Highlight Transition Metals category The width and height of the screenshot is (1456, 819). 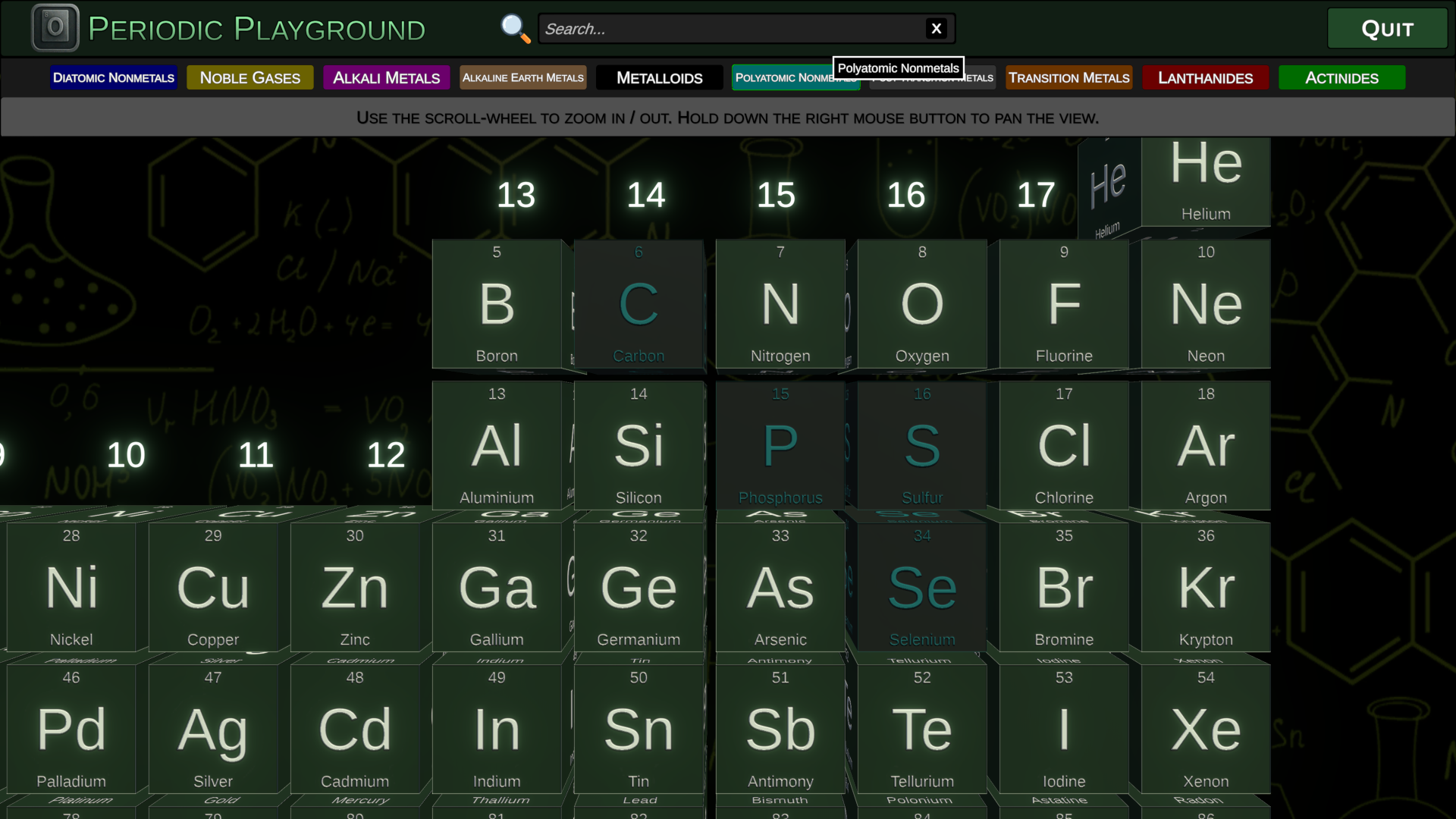click(1069, 77)
